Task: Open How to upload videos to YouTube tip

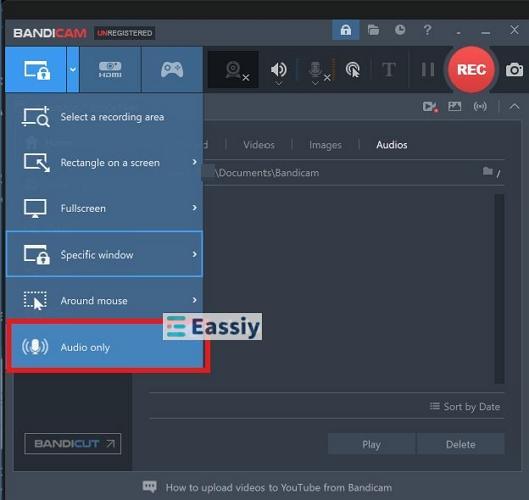Action: click(279, 488)
